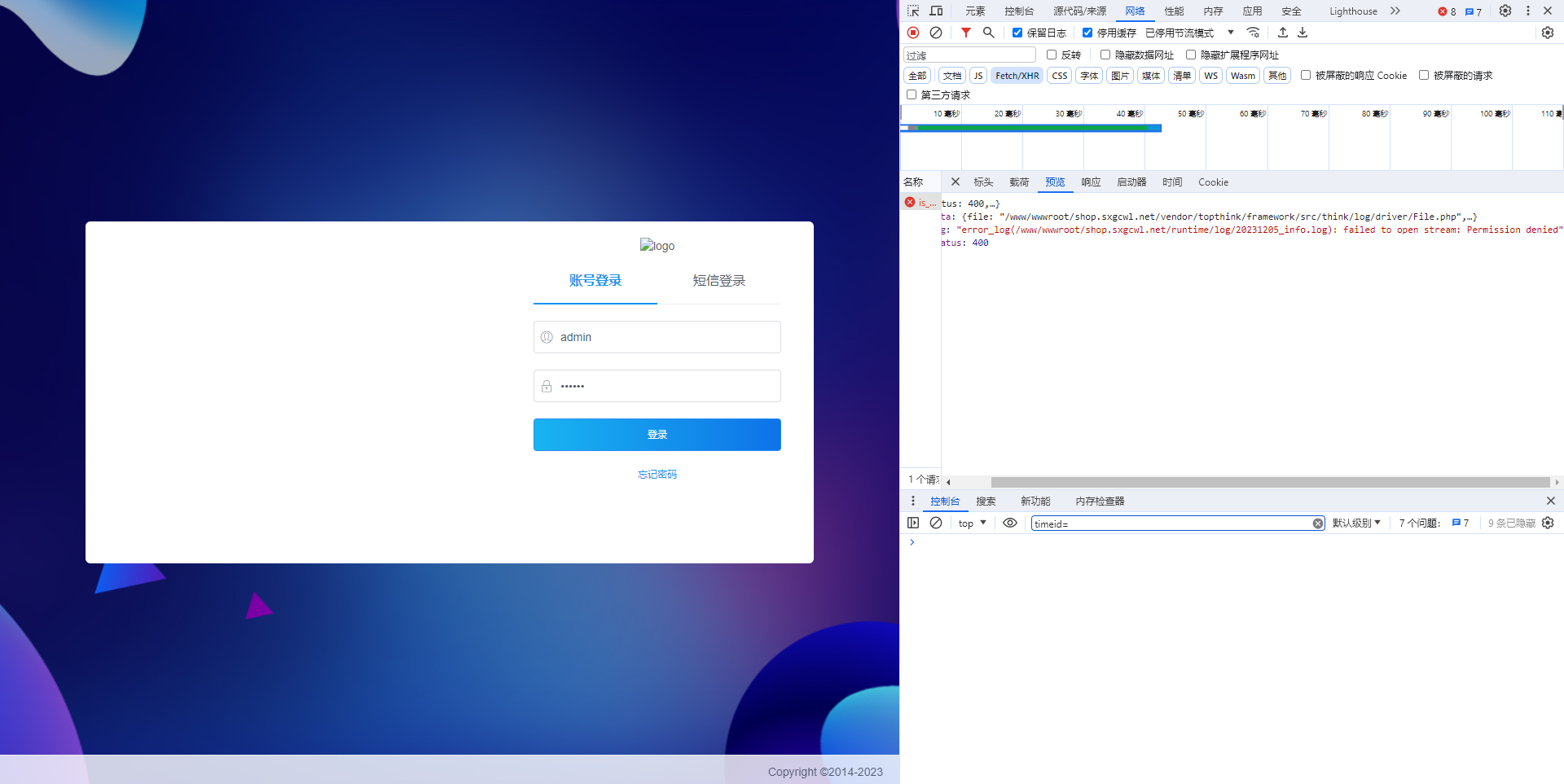
Task: Enable 被屏蔽的请求 checkbox
Action: (x=1424, y=75)
